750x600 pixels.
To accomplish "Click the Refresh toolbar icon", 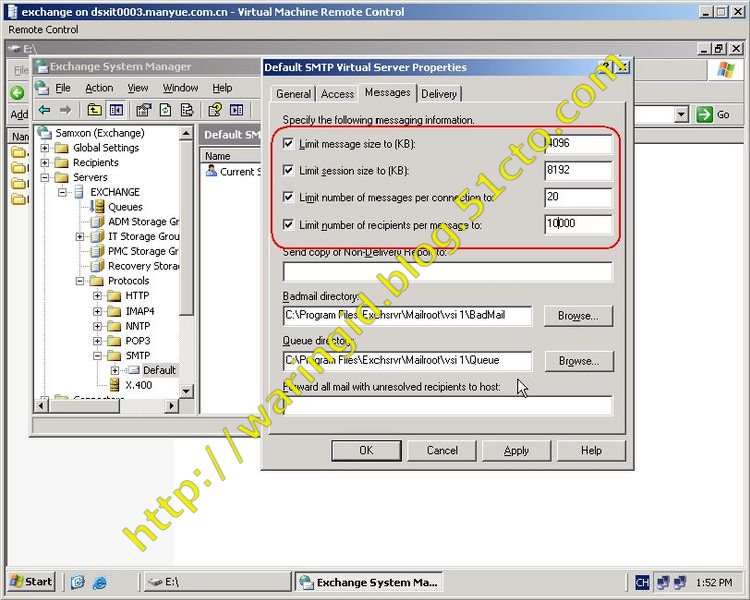I will tap(165, 110).
